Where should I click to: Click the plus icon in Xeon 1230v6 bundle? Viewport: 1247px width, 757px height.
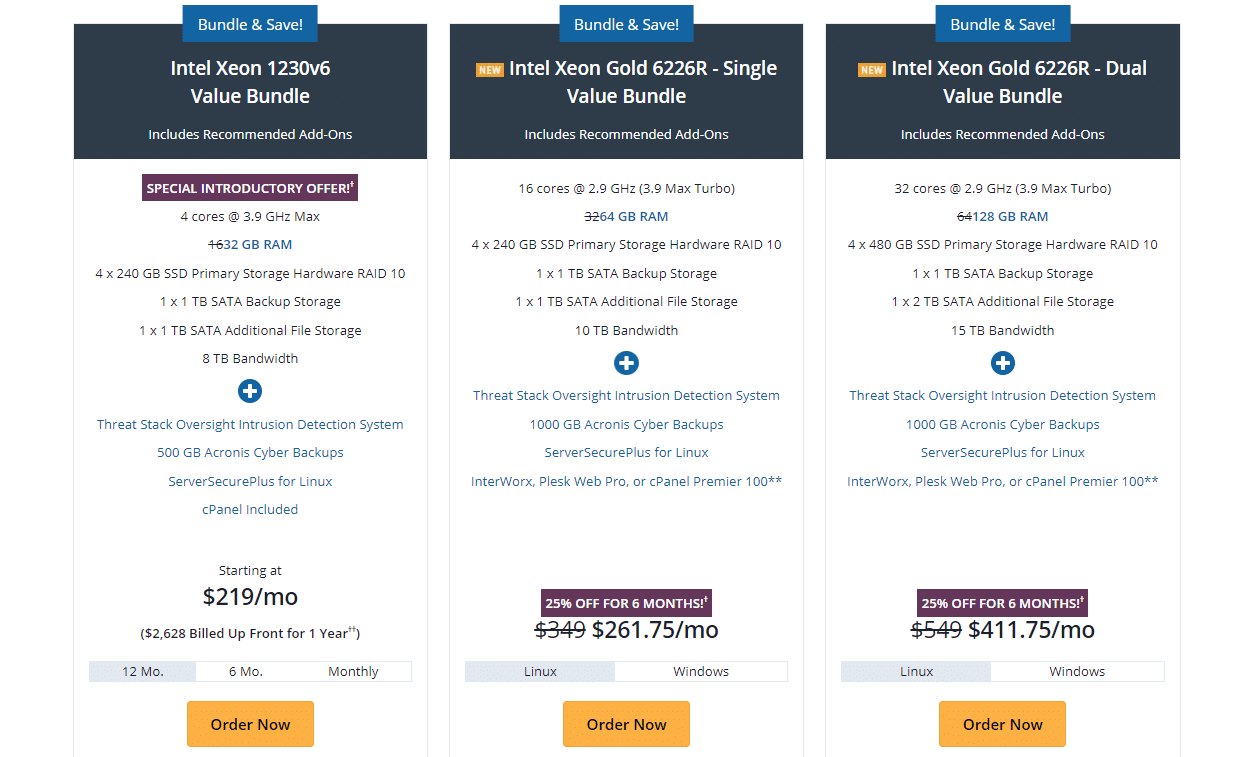tap(250, 391)
